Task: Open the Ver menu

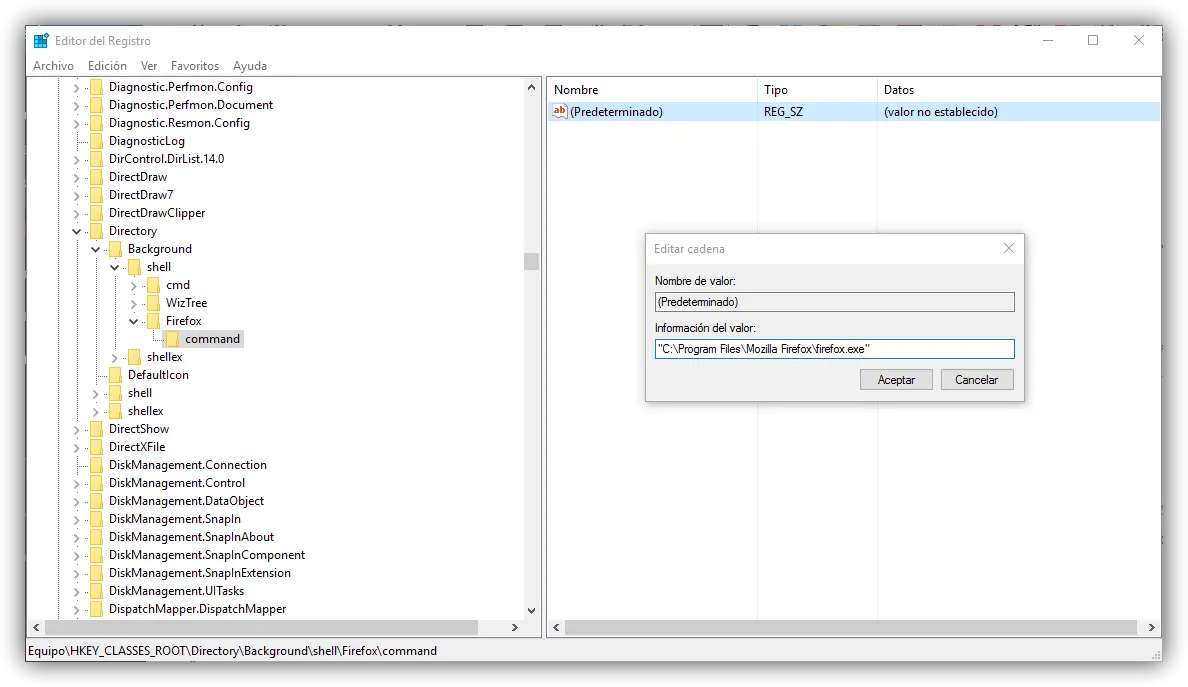Action: coord(148,66)
